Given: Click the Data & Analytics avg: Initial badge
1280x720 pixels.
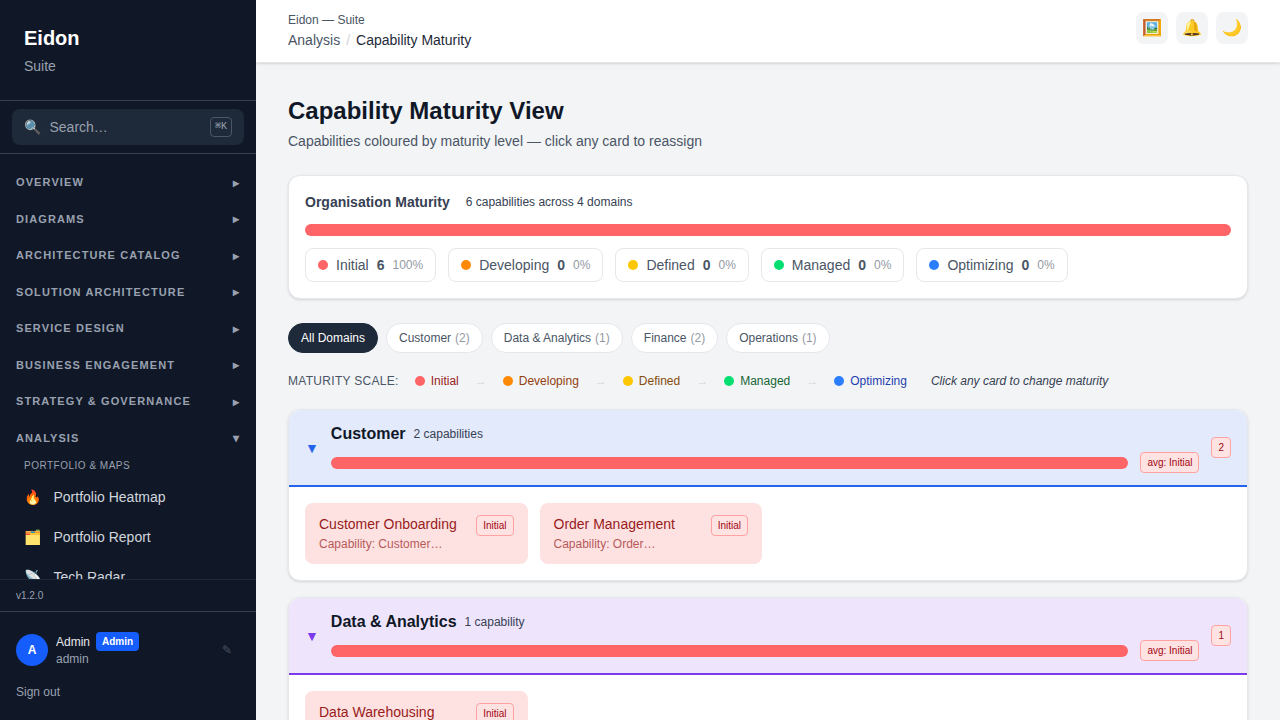Looking at the screenshot, I should [x=1169, y=651].
